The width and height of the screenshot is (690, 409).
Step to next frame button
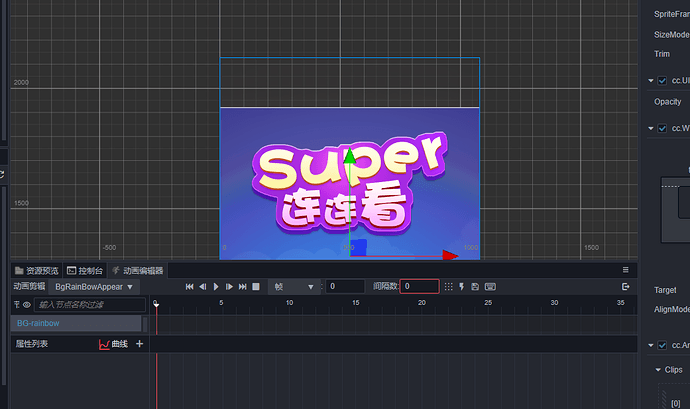(229, 287)
